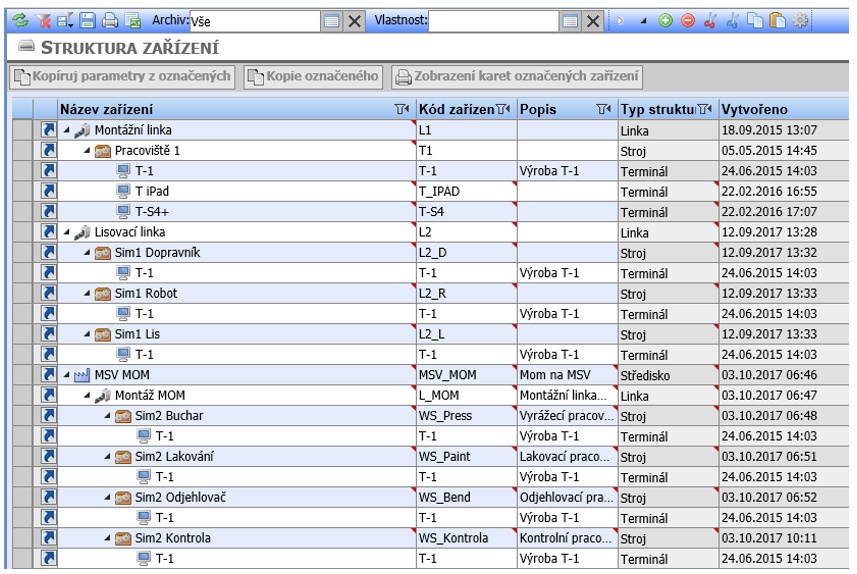Click the green refresh arrows icon

[x=20, y=21]
